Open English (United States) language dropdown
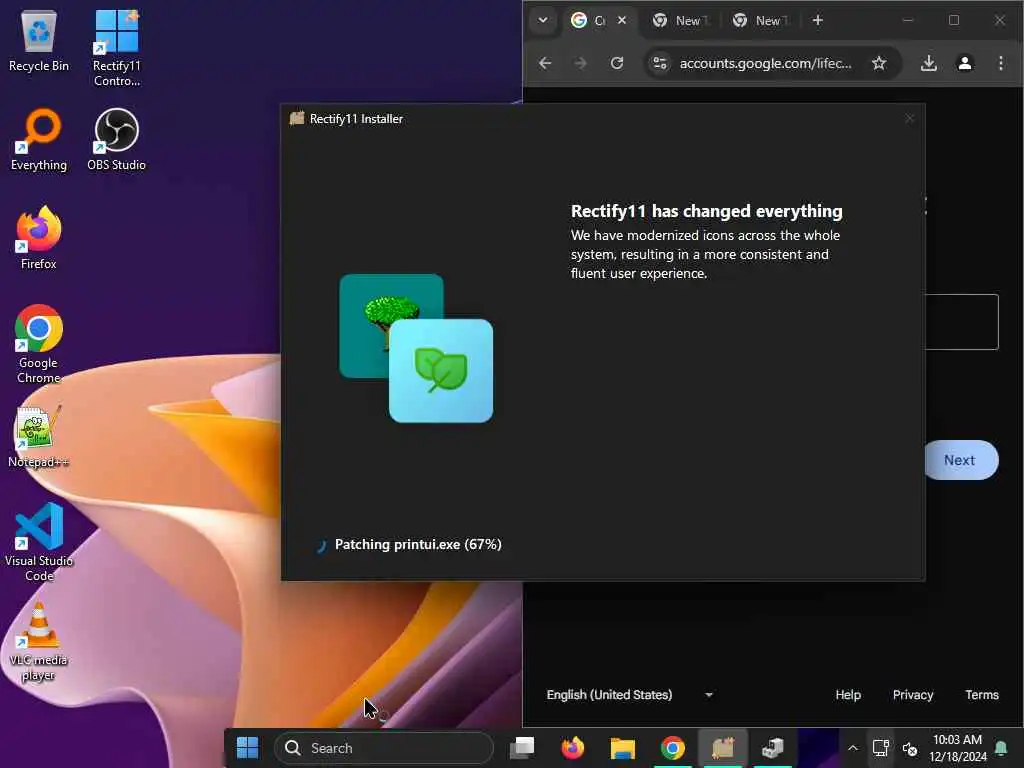Screen dimensions: 1024x768 point(630,695)
